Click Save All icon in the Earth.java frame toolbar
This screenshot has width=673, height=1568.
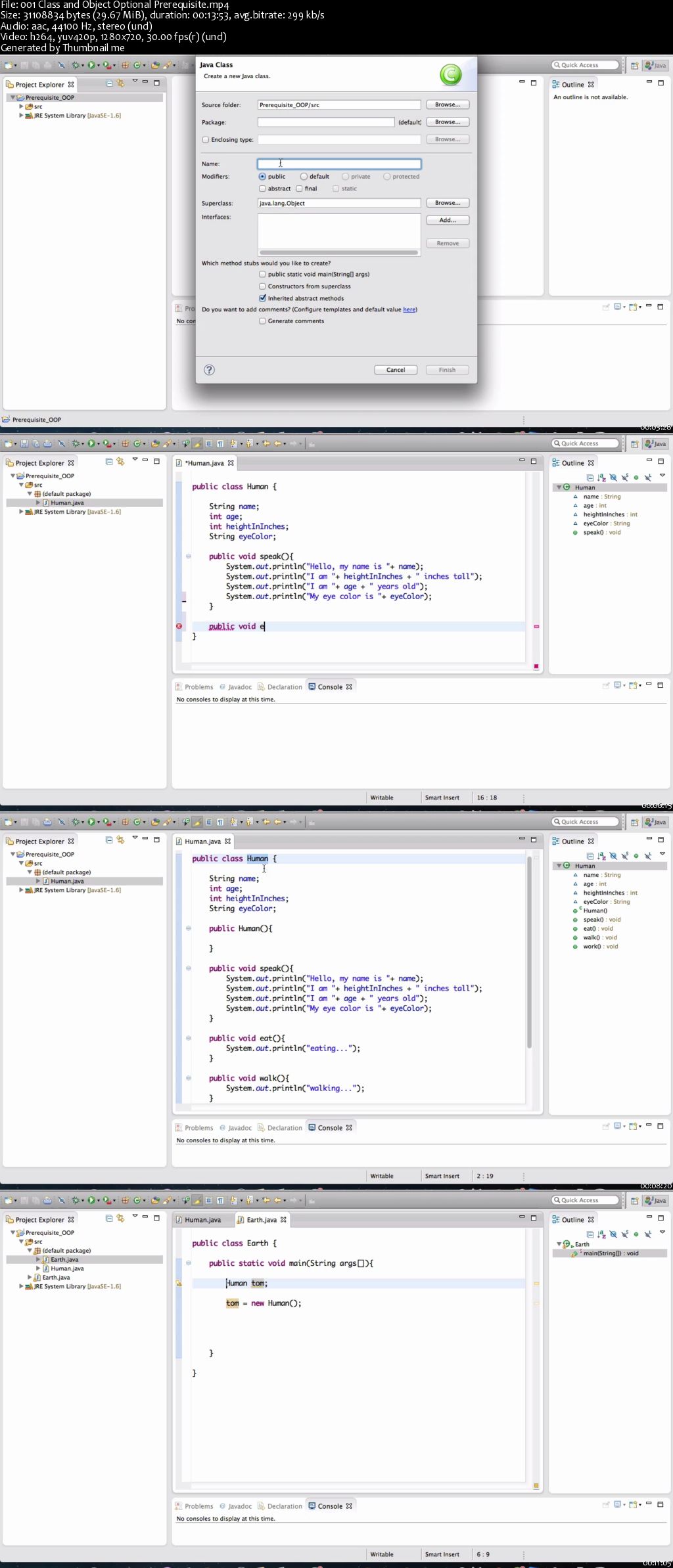(x=36, y=1200)
